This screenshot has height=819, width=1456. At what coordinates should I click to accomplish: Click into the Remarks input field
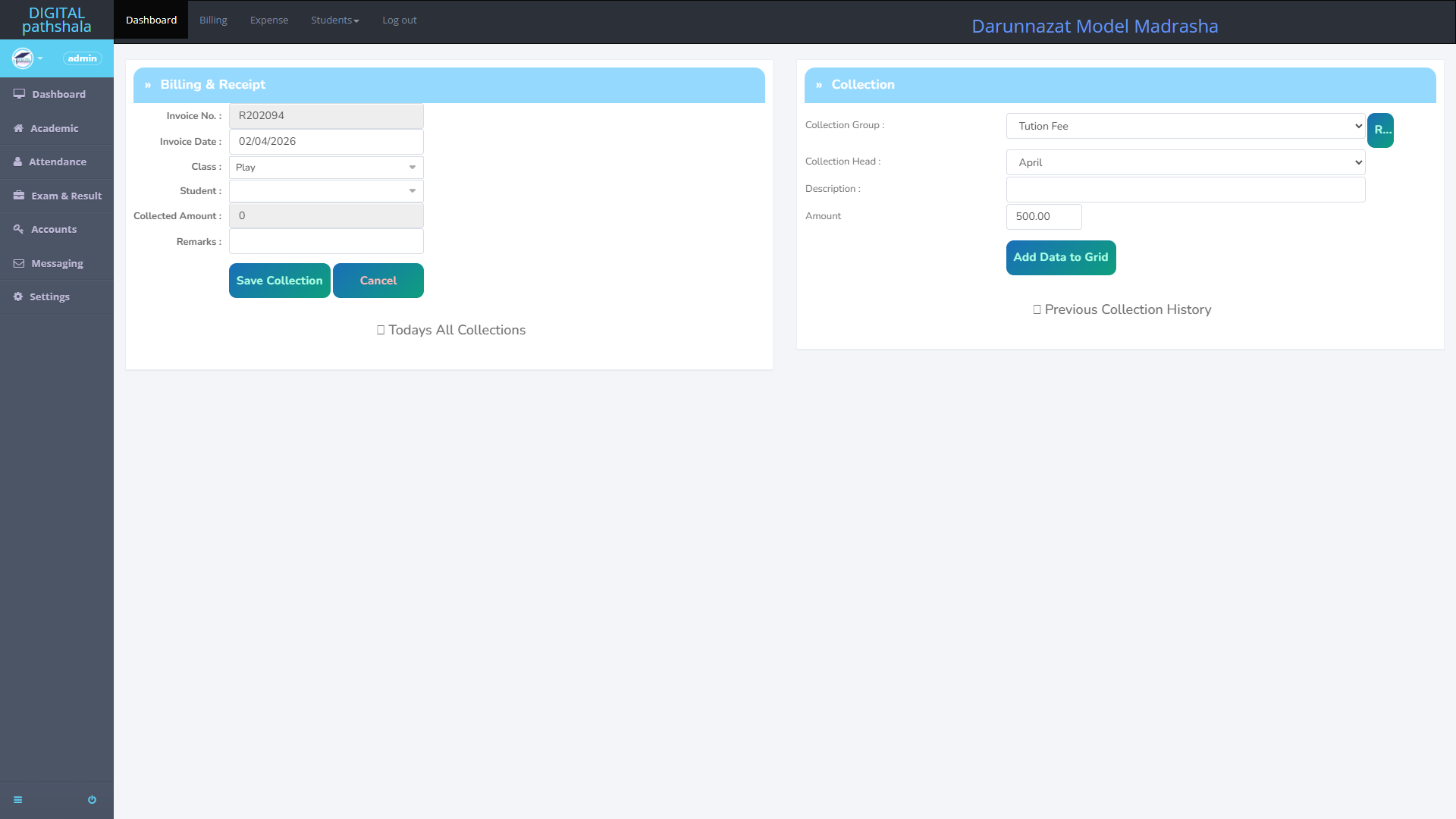coord(326,242)
